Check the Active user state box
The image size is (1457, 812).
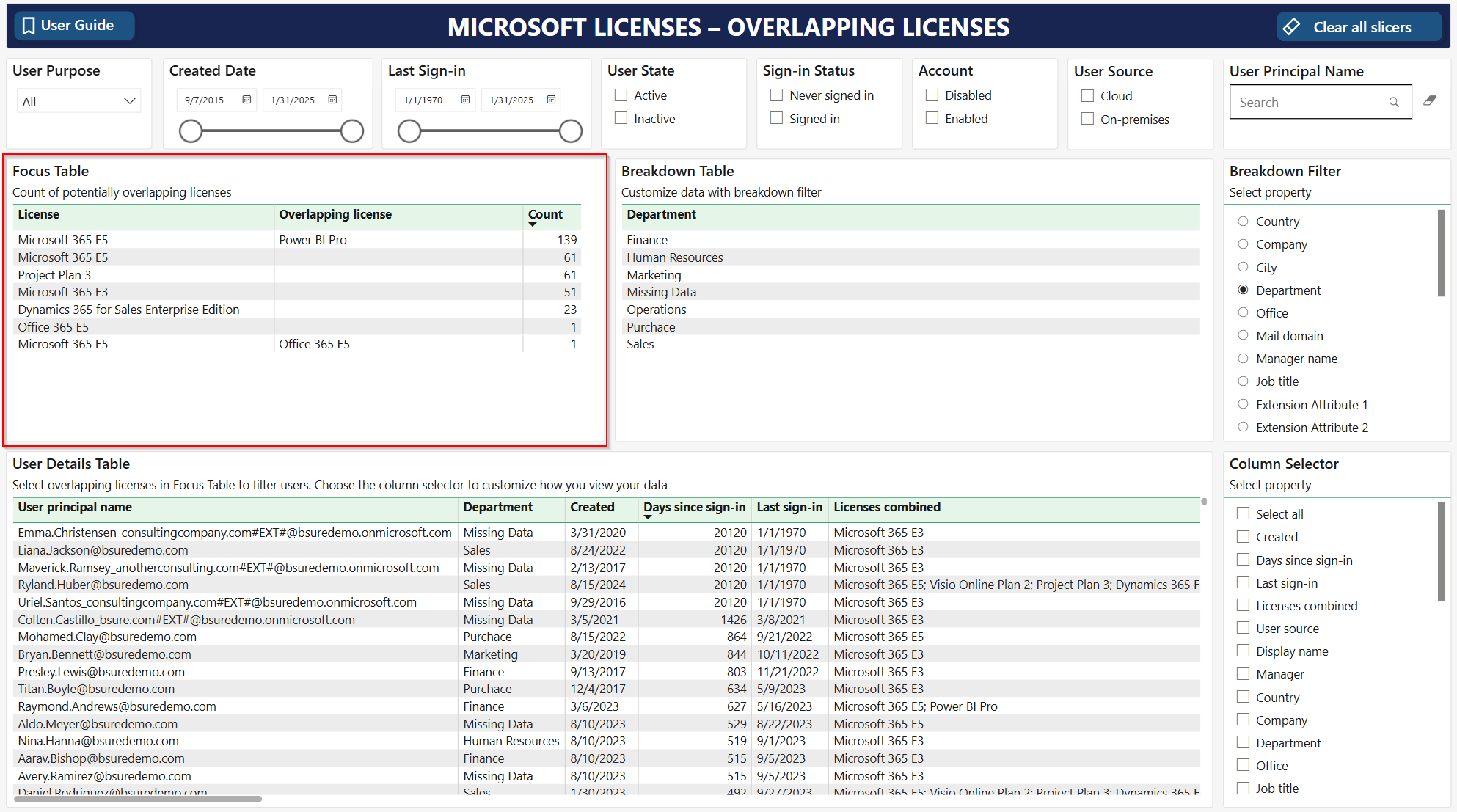(621, 95)
